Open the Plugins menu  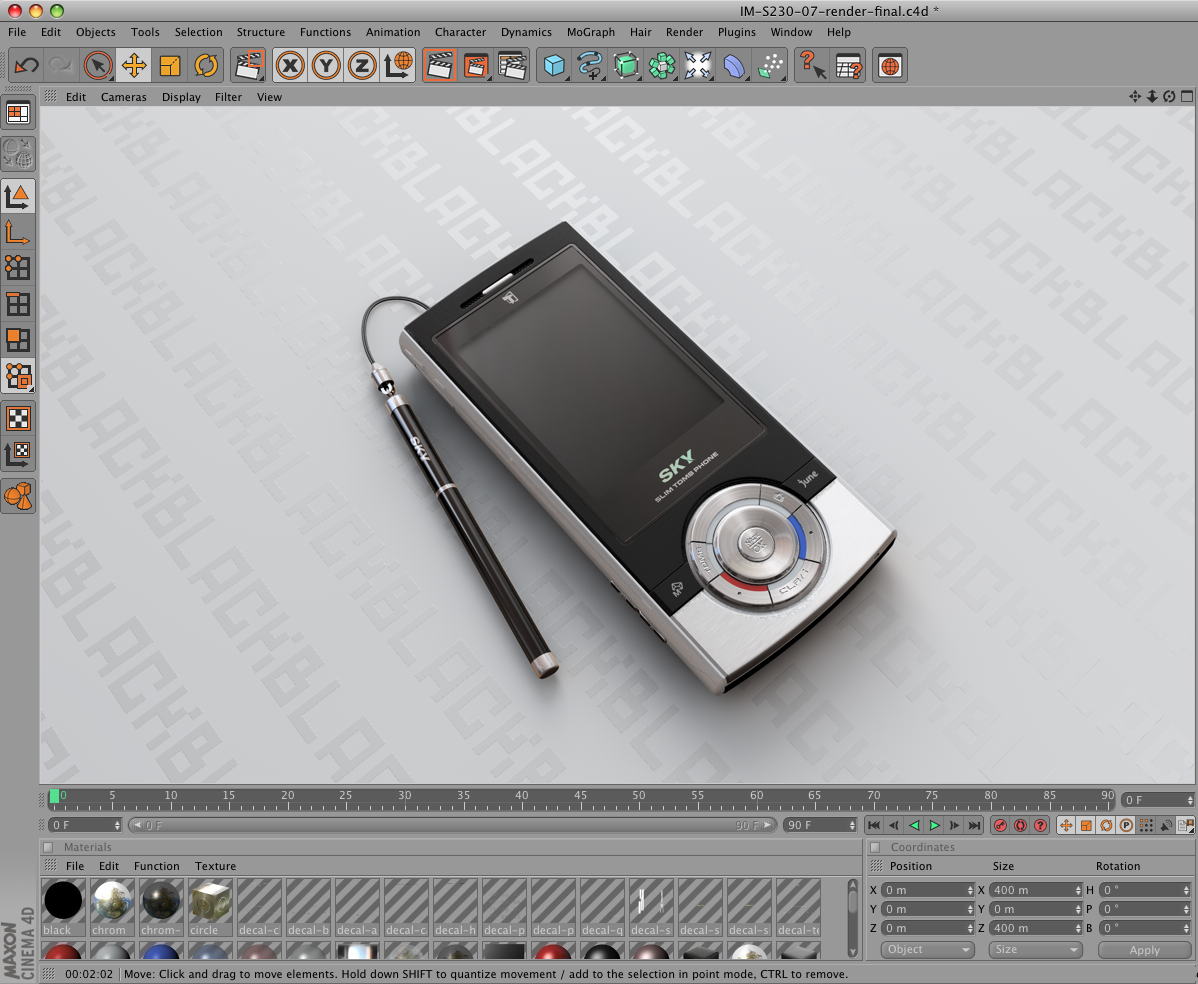[737, 32]
